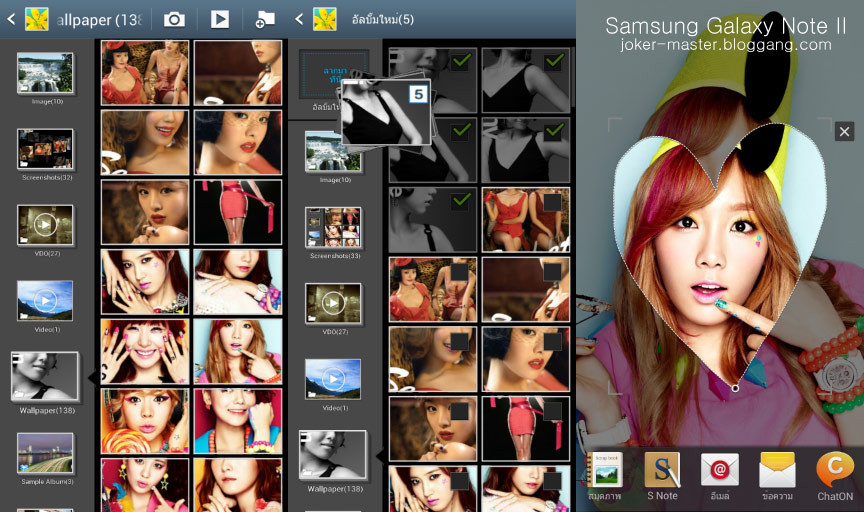Open Screenshots(32) album in left panel
Image resolution: width=864 pixels, height=512 pixels.
(45, 149)
